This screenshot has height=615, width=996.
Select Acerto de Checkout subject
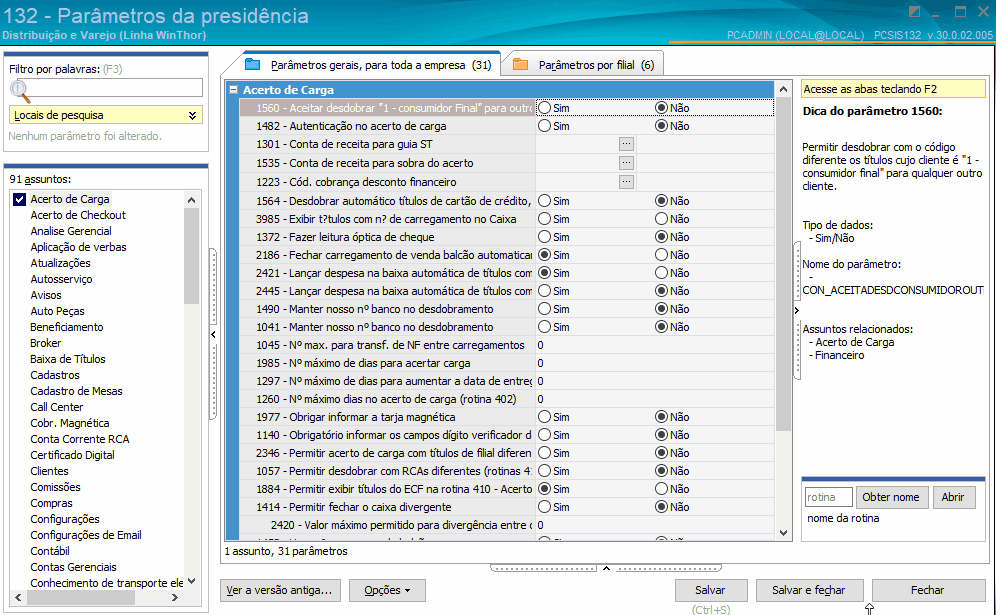78,215
